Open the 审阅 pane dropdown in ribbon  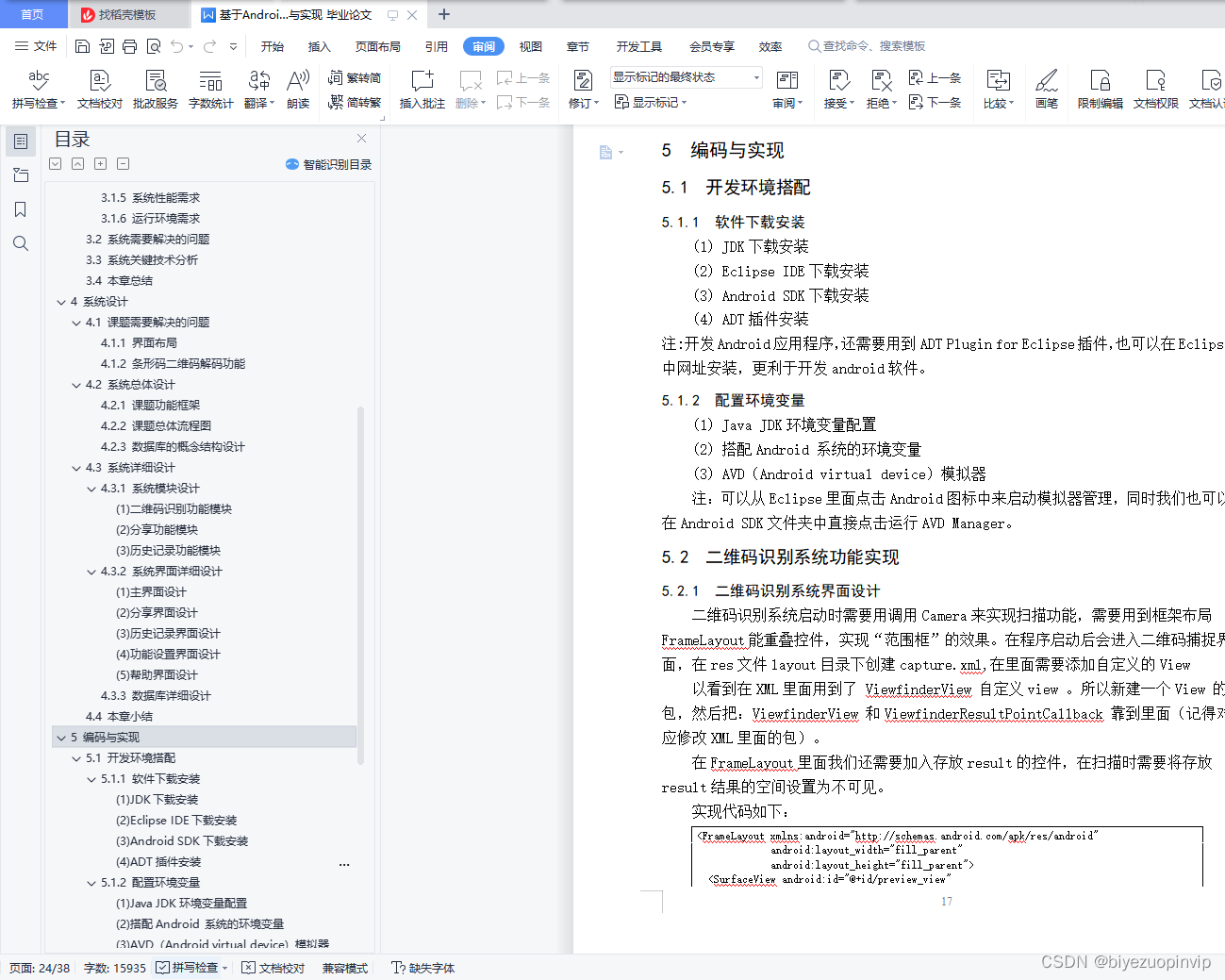click(800, 104)
